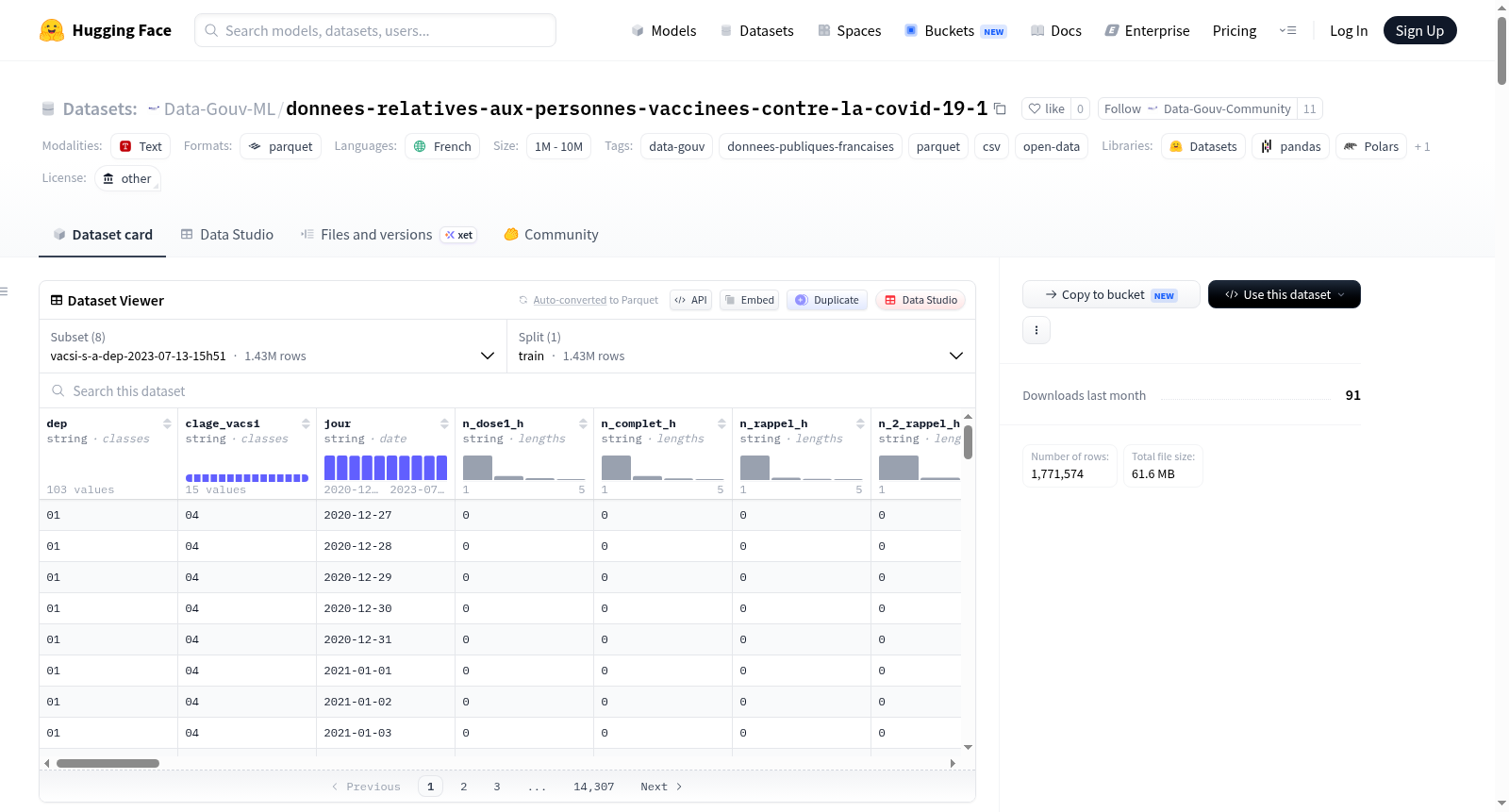Click the pandas library tag
This screenshot has width=1509, height=812.
(x=1290, y=146)
